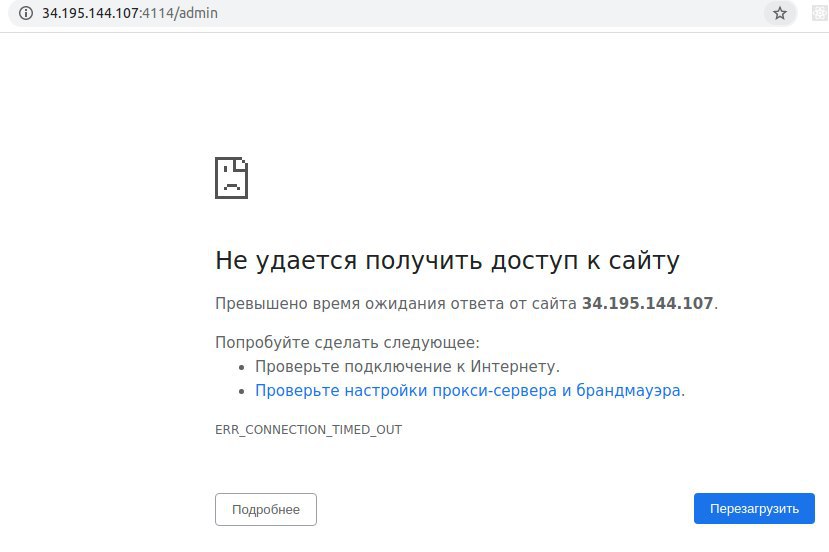829x552 pixels.
Task: Click the sad page error icon
Action: [x=231, y=178]
